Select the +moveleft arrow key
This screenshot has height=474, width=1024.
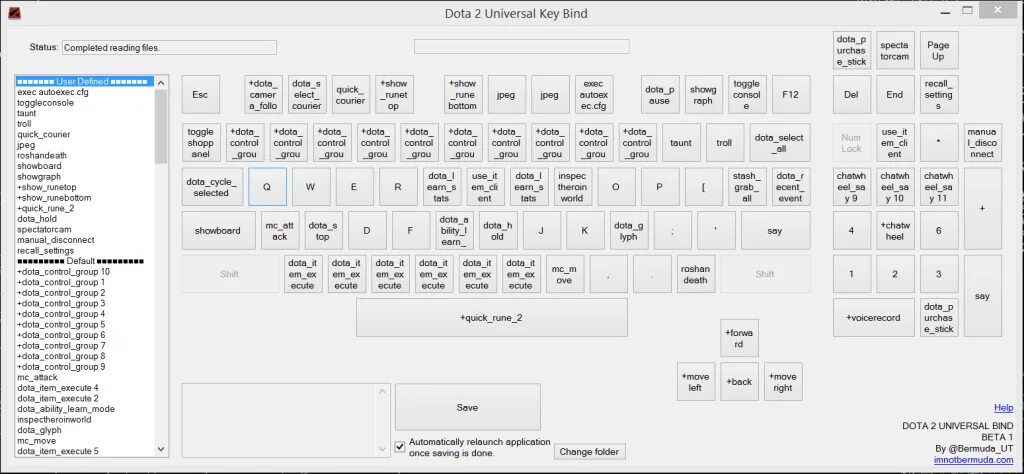[x=696, y=382]
